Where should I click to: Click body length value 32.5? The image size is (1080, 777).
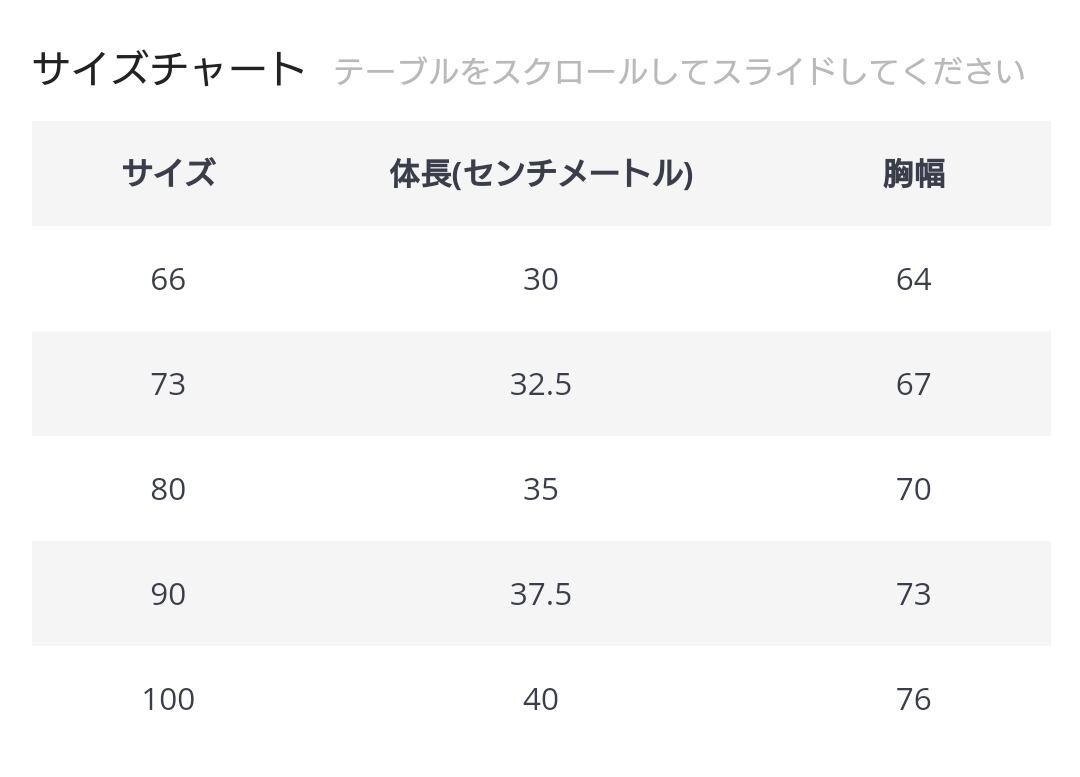(541, 385)
